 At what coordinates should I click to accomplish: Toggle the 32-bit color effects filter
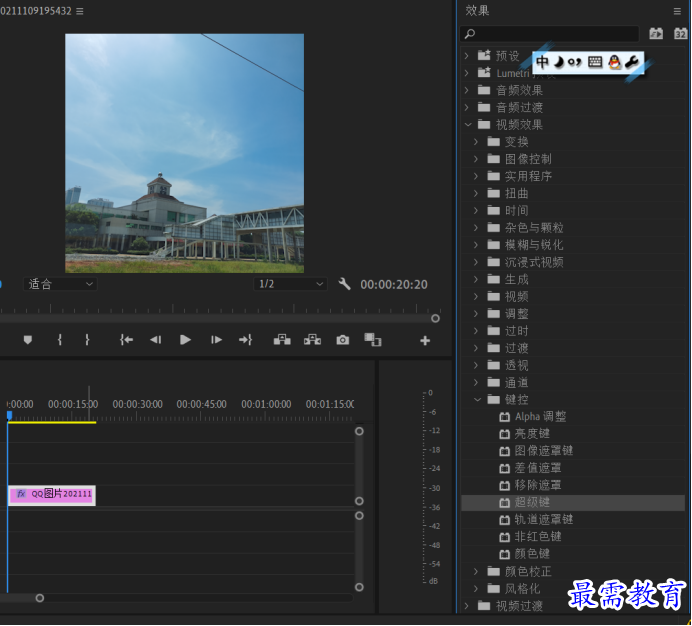click(681, 34)
